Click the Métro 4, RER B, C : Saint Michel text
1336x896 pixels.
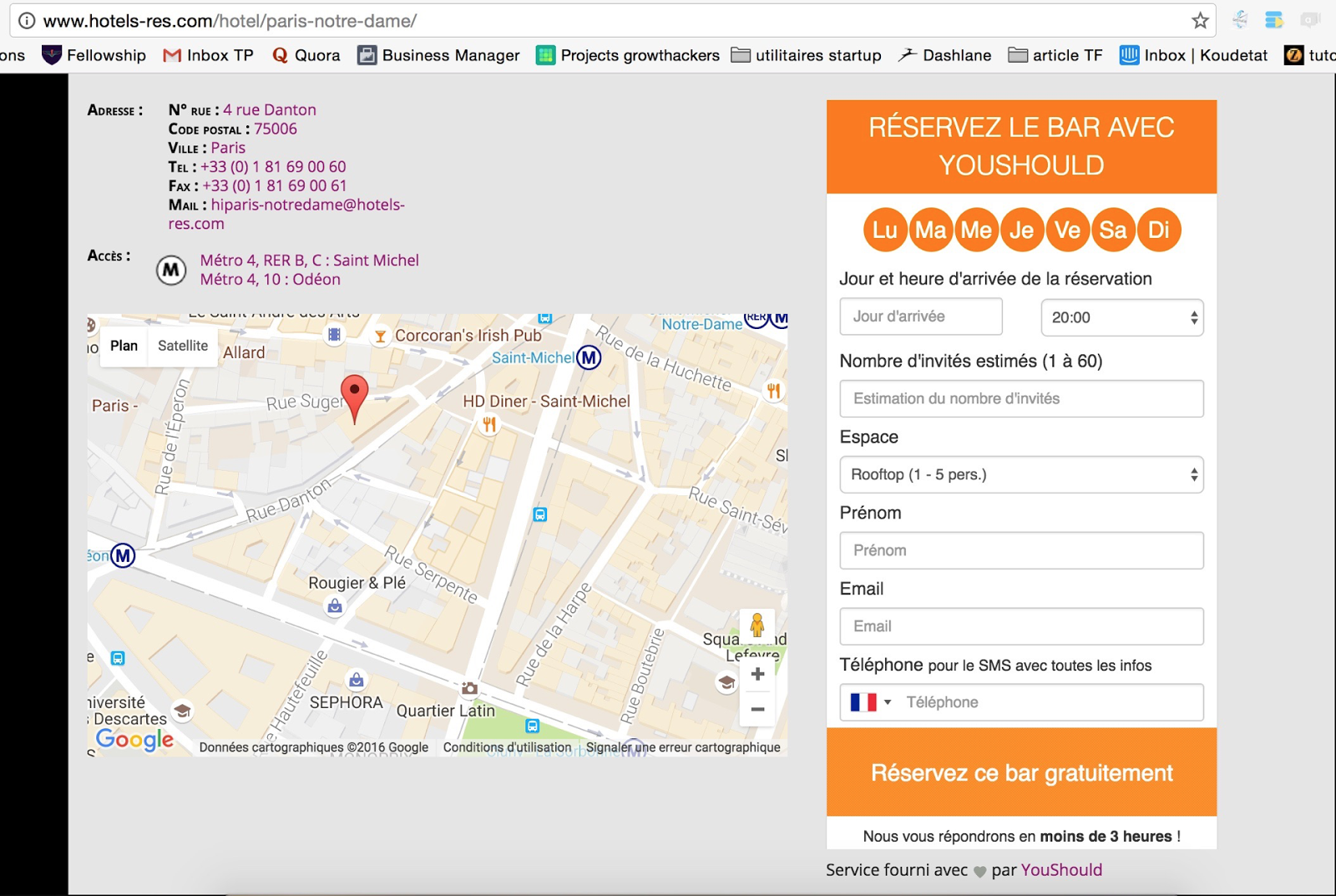(310, 260)
